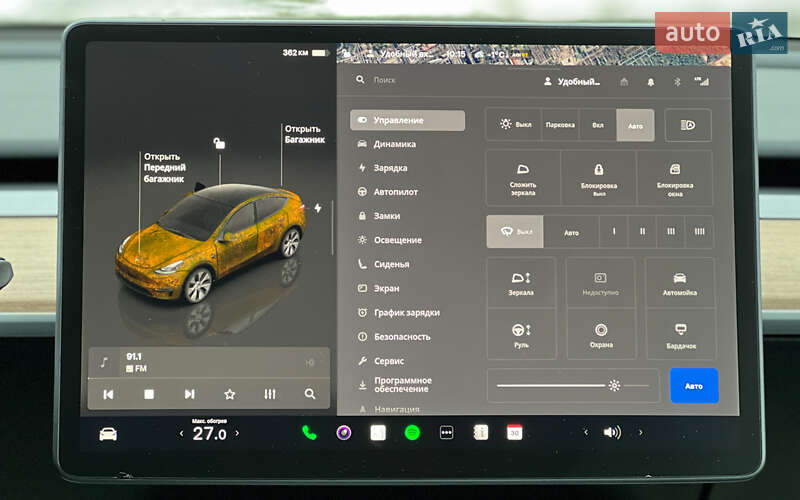Image resolution: width=800 pixels, height=500 pixels.
Task: Set wiper speed II
Action: 642,232
